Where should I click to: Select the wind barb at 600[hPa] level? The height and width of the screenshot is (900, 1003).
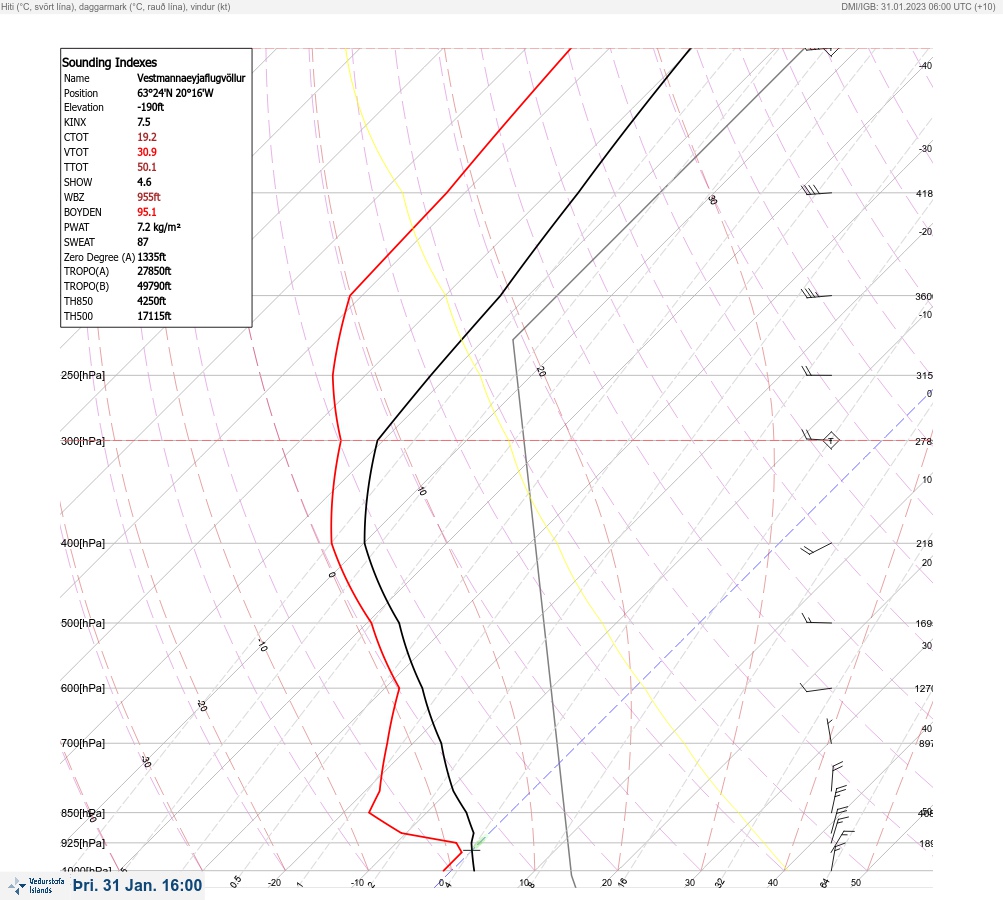pyautogui.click(x=816, y=688)
